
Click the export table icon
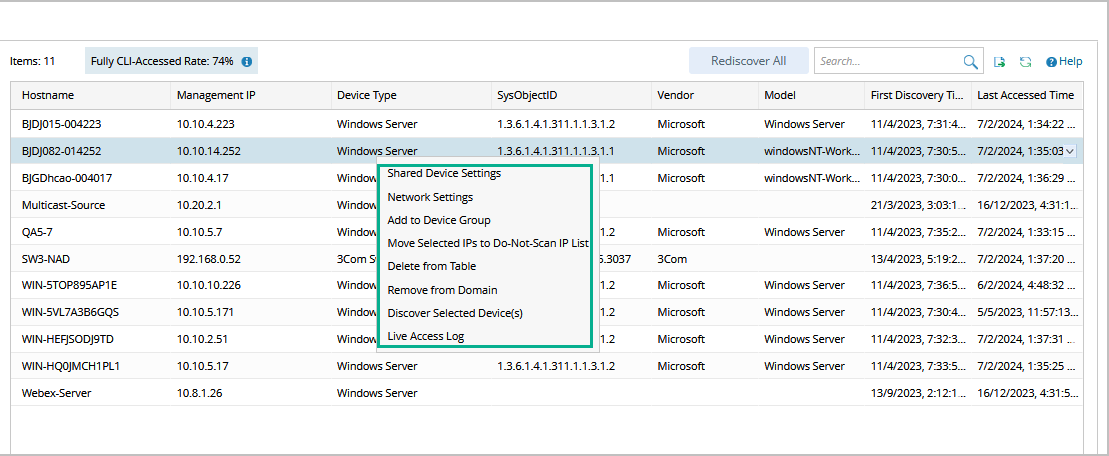click(x=999, y=62)
